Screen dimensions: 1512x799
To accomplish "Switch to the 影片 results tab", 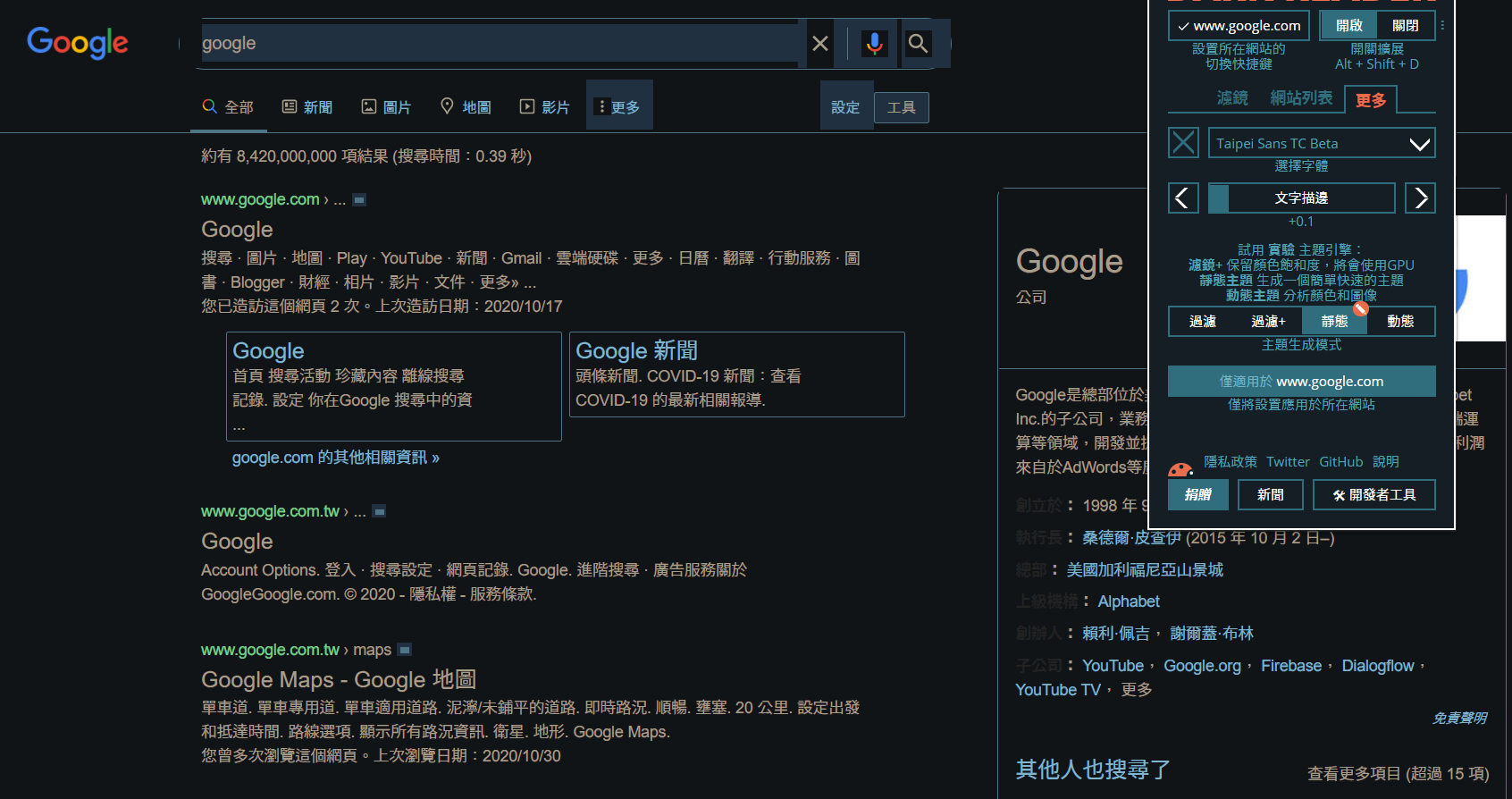I will tap(544, 106).
